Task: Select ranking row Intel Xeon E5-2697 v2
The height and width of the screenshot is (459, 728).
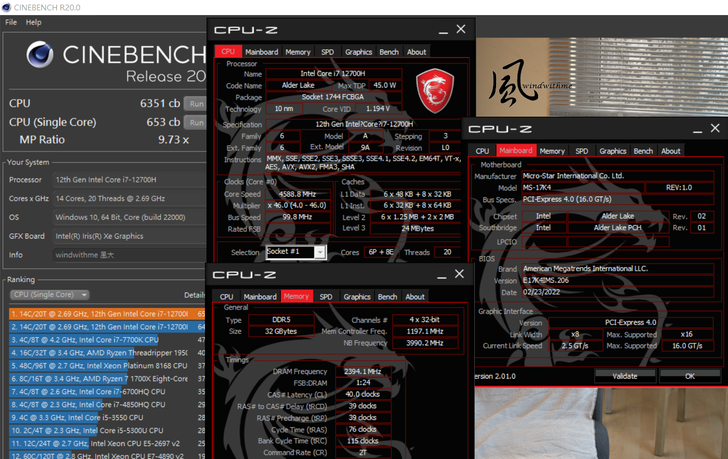Action: [x=107, y=443]
